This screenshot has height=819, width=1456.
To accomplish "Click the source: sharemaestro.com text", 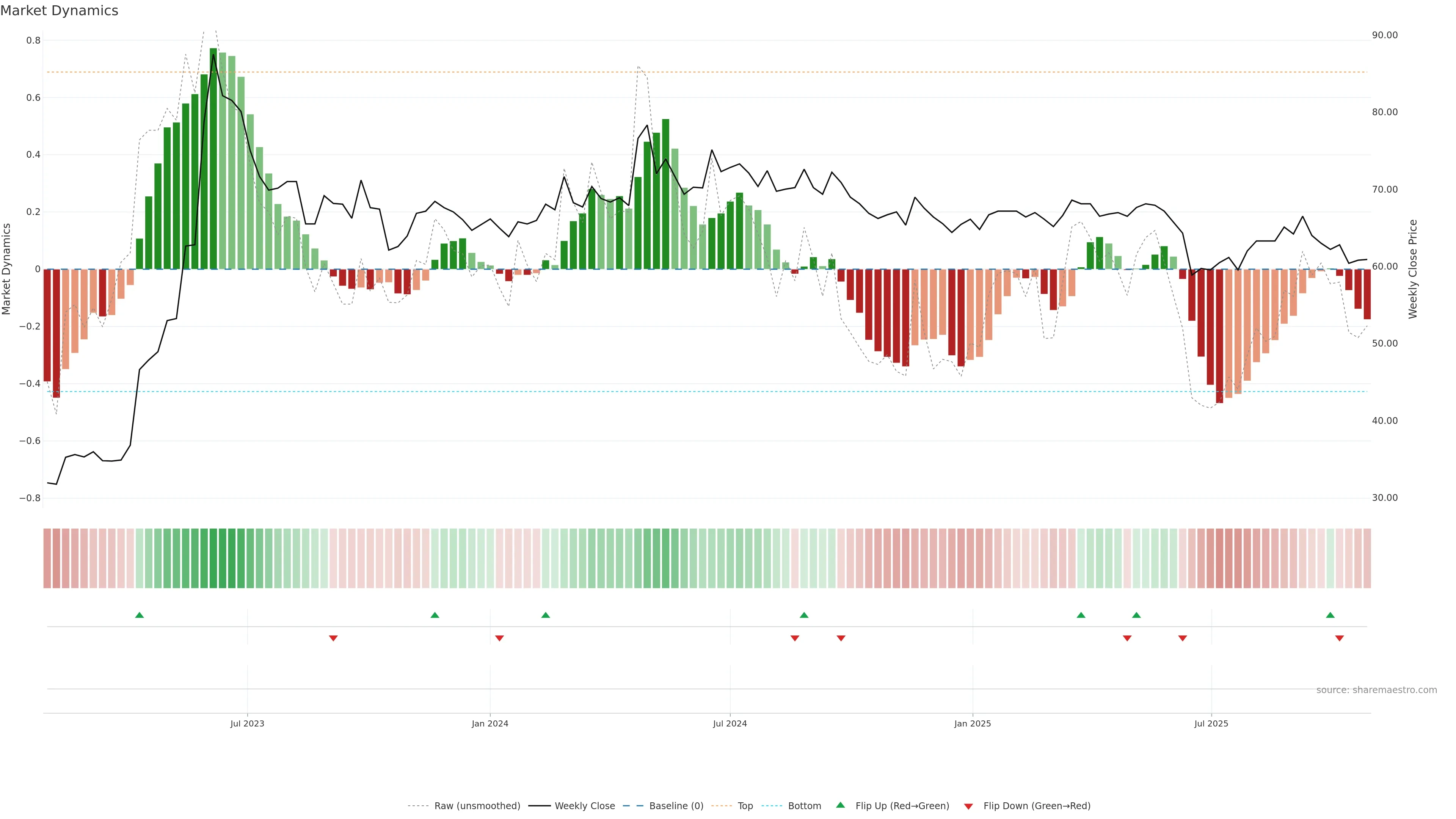I will [1376, 690].
